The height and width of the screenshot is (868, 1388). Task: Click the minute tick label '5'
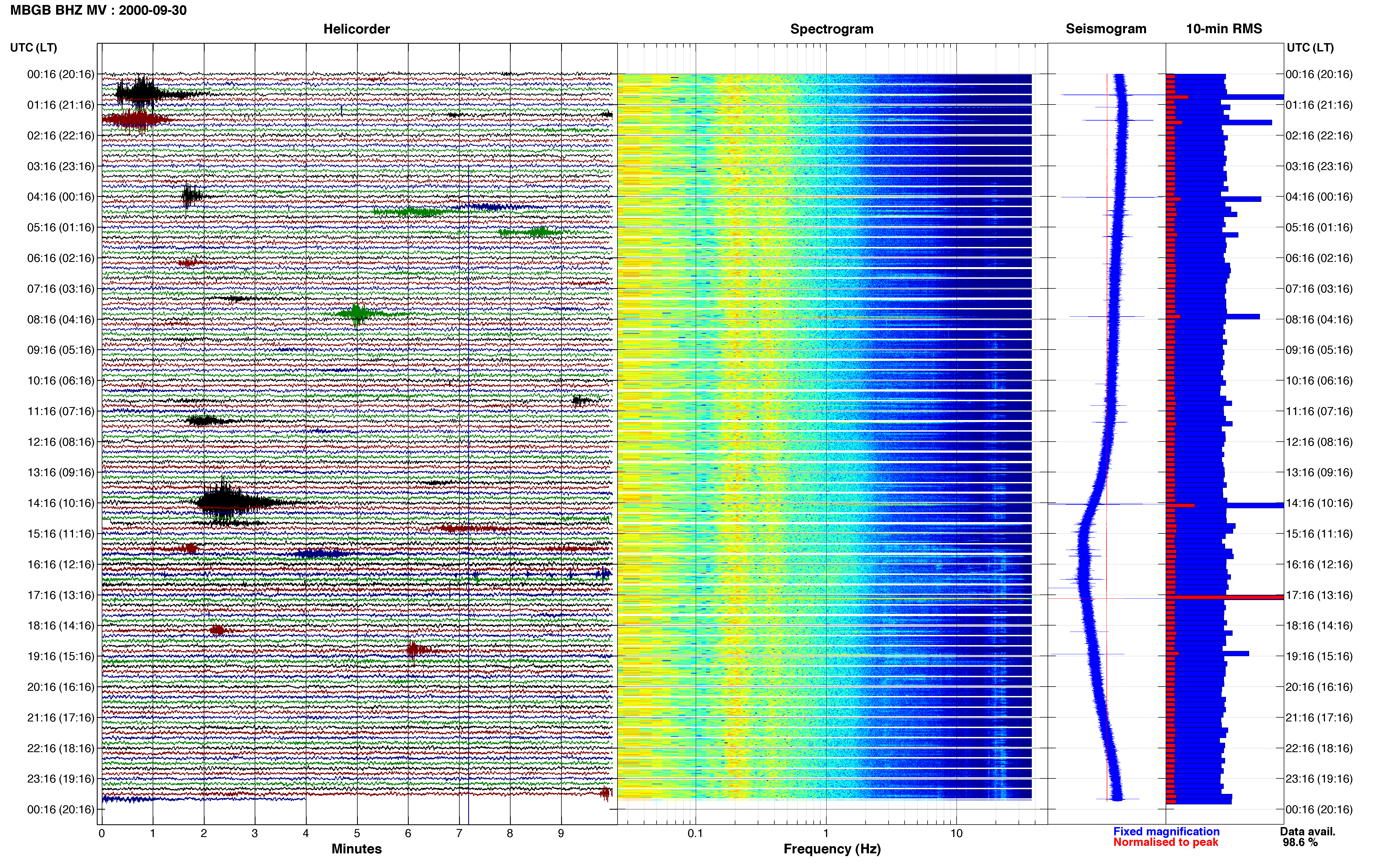tap(356, 833)
